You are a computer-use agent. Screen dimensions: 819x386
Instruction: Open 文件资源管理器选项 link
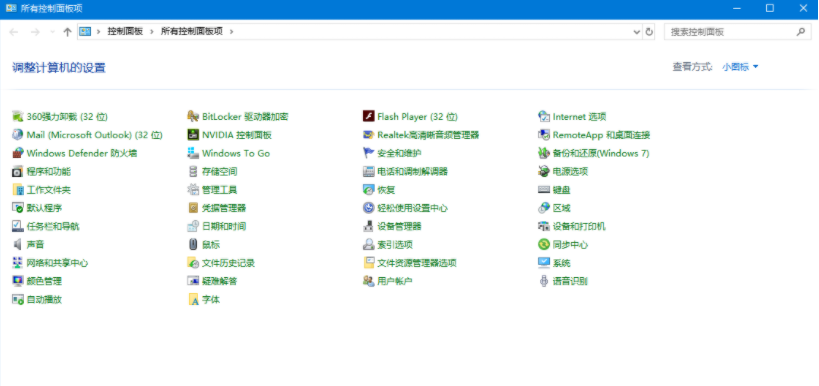pos(417,263)
